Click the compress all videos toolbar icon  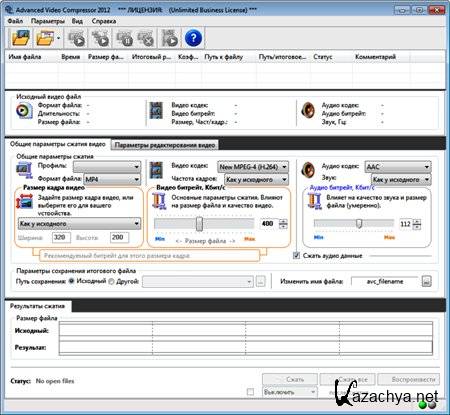pyautogui.click(x=100, y=38)
